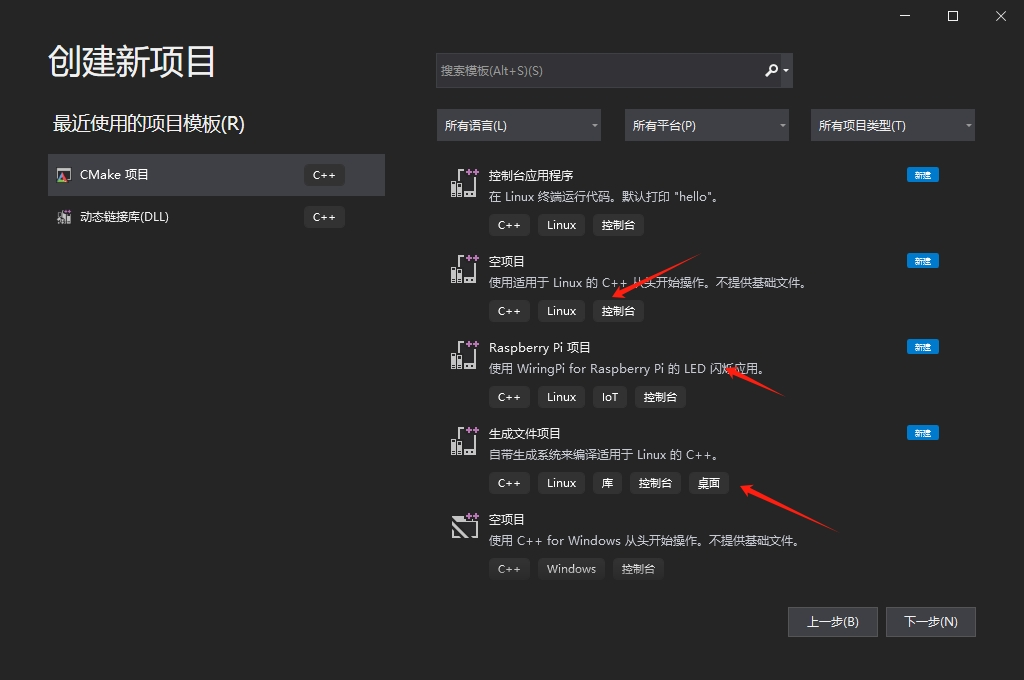Click the C++ tag beside 动态链接库(DLL)

click(324, 217)
